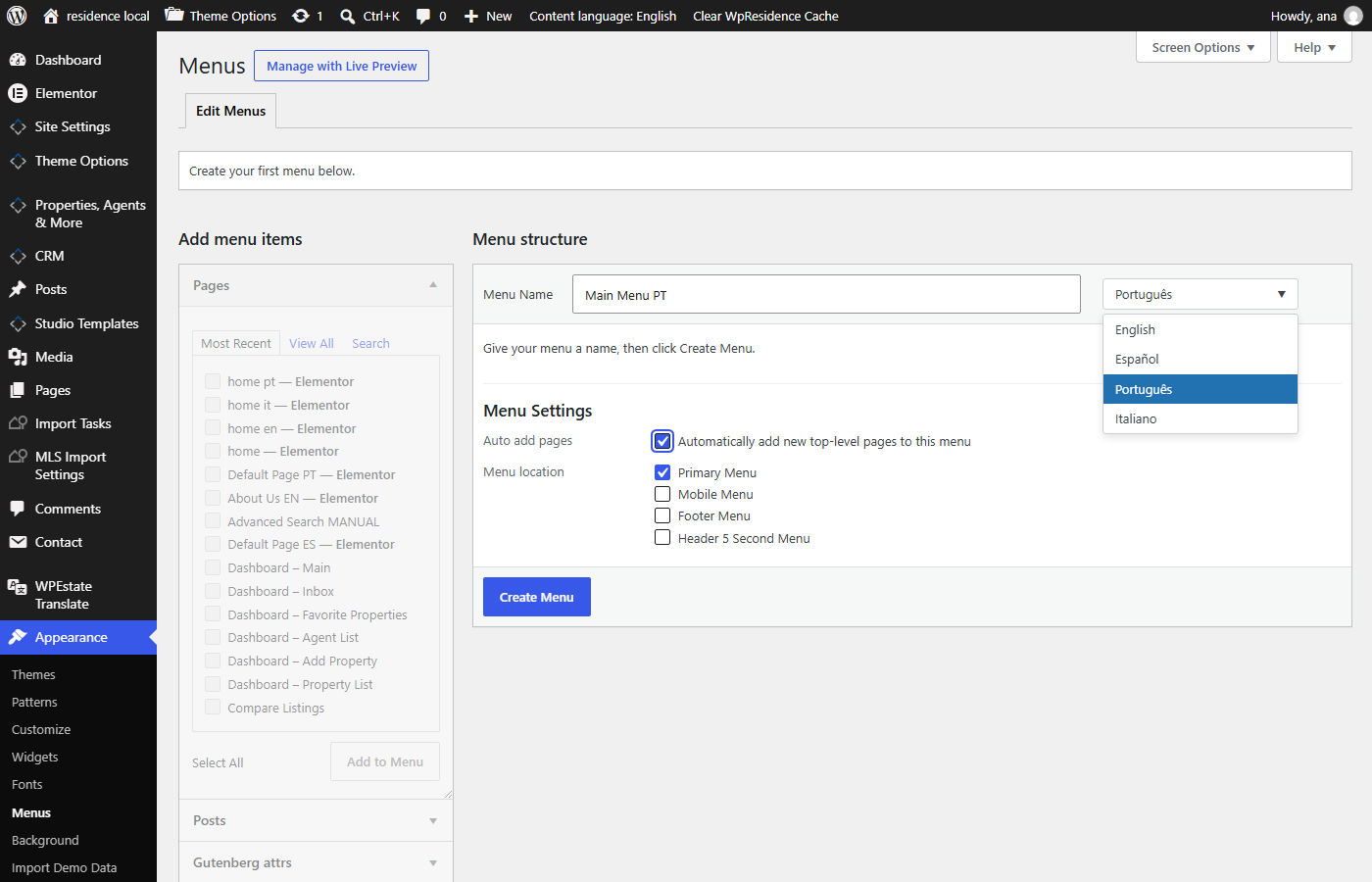Click the Pages icon in sidebar
This screenshot has width=1372, height=882.
[x=18, y=390]
